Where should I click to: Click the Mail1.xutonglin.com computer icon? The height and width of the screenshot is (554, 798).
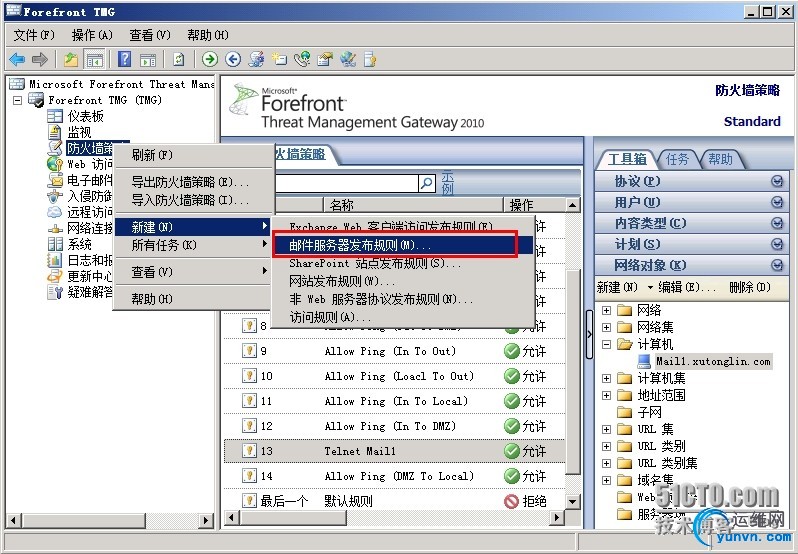[x=644, y=361]
